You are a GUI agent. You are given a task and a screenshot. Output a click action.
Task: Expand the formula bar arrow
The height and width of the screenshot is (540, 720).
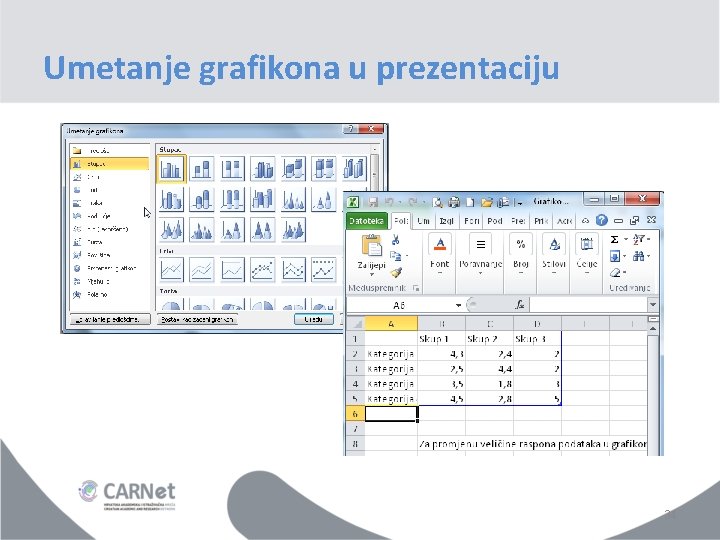(653, 304)
